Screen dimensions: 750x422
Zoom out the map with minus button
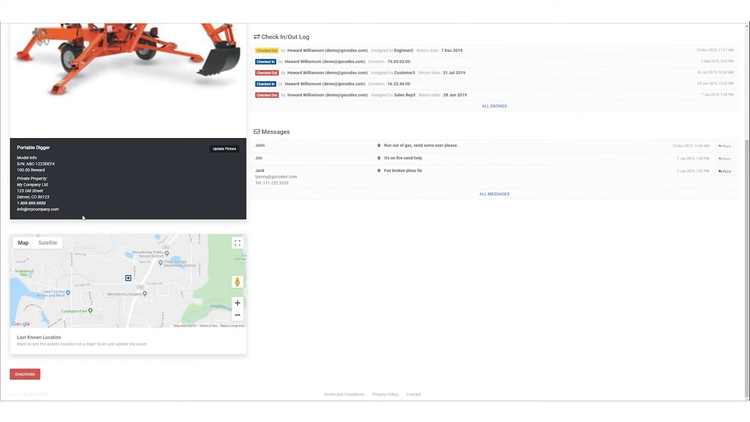(237, 315)
